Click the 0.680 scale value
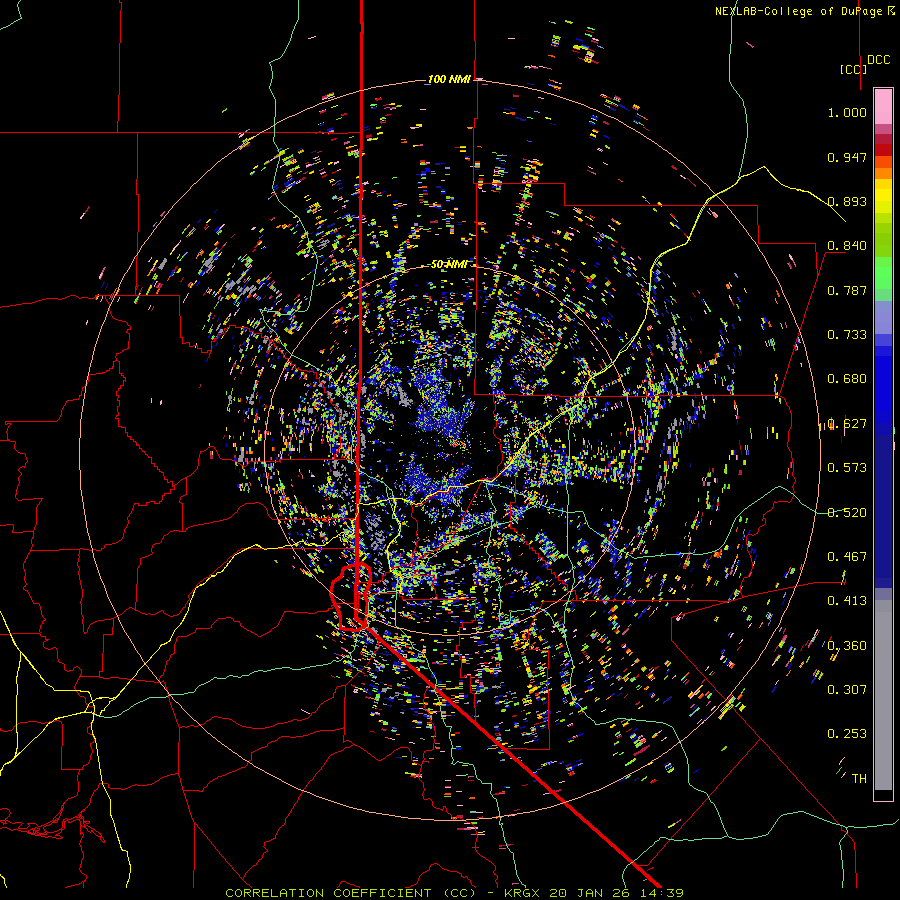 (847, 379)
